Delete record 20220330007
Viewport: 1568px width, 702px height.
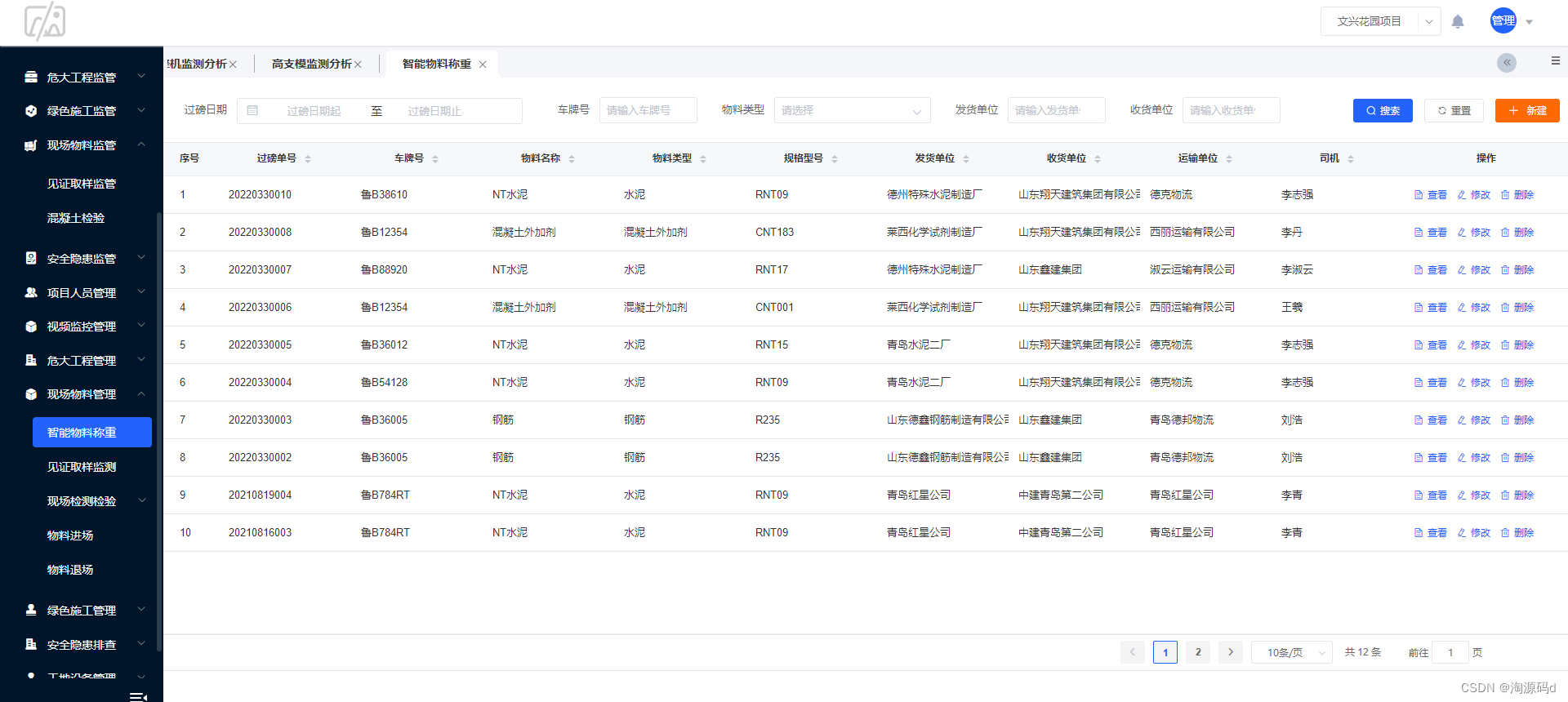coord(1517,270)
